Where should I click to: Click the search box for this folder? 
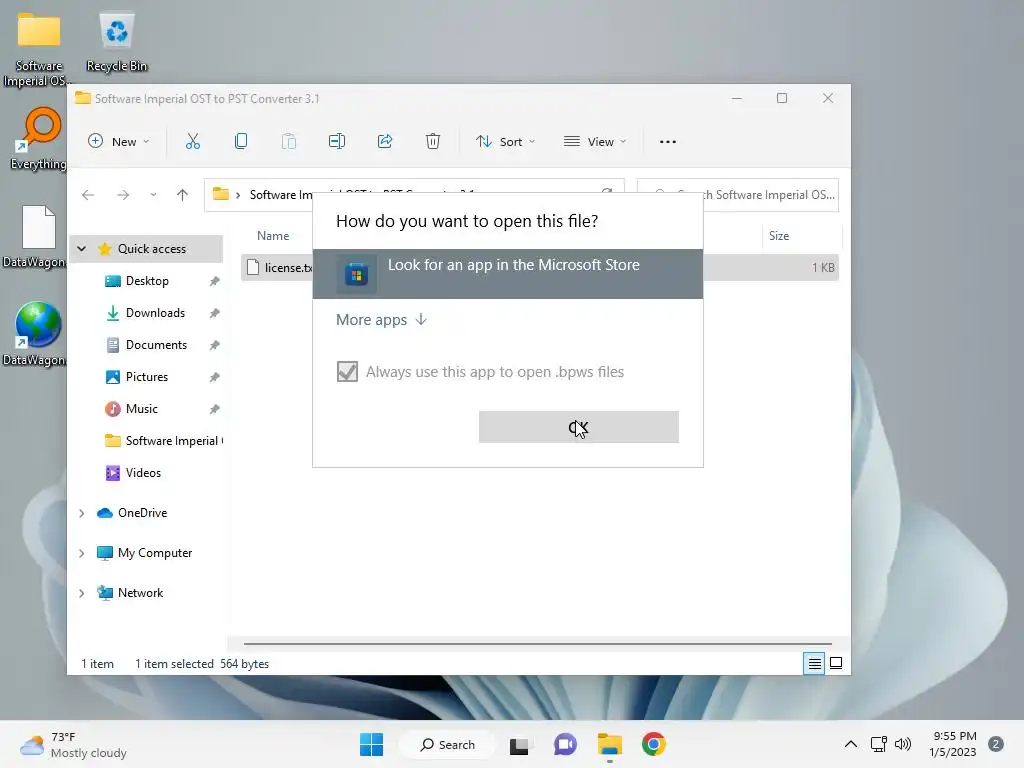click(737, 195)
